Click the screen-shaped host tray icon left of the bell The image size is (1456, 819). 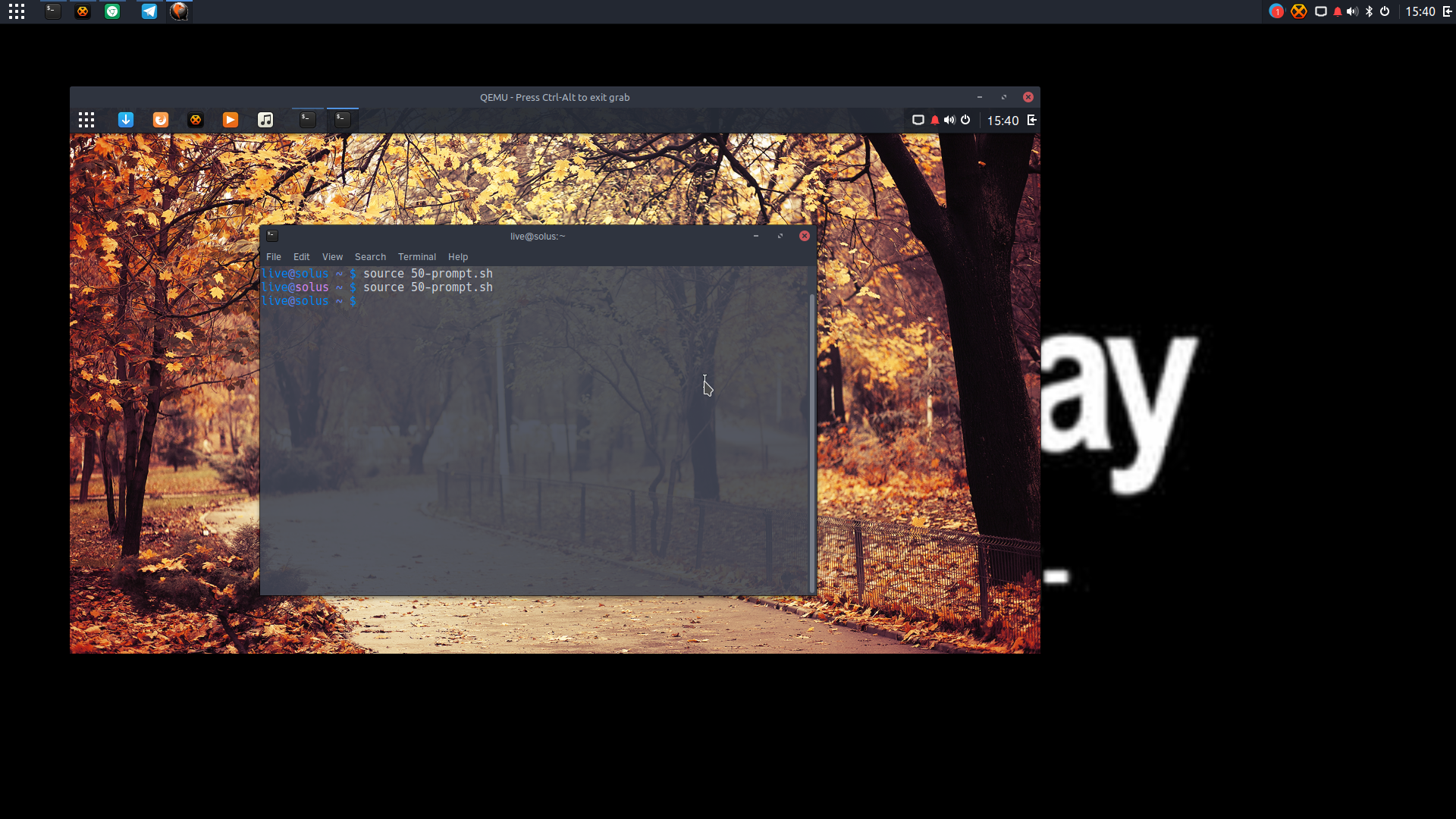pyautogui.click(x=1320, y=11)
